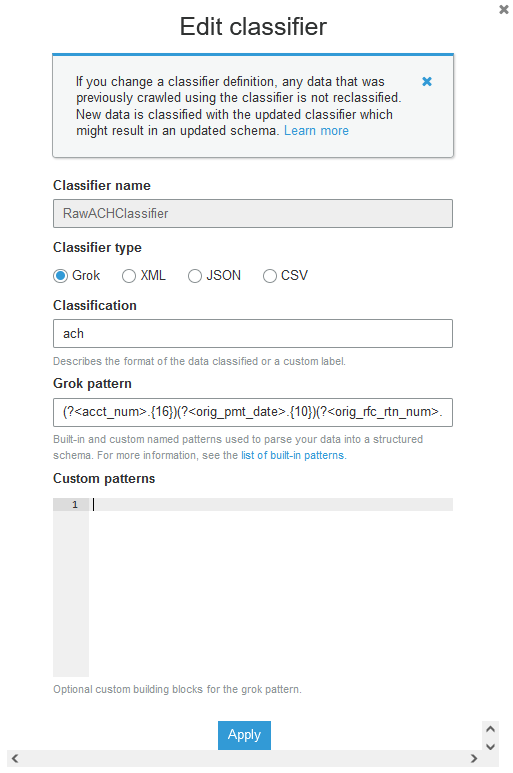Click the scroll left arrow icon
513x773 pixels.
[15, 758]
